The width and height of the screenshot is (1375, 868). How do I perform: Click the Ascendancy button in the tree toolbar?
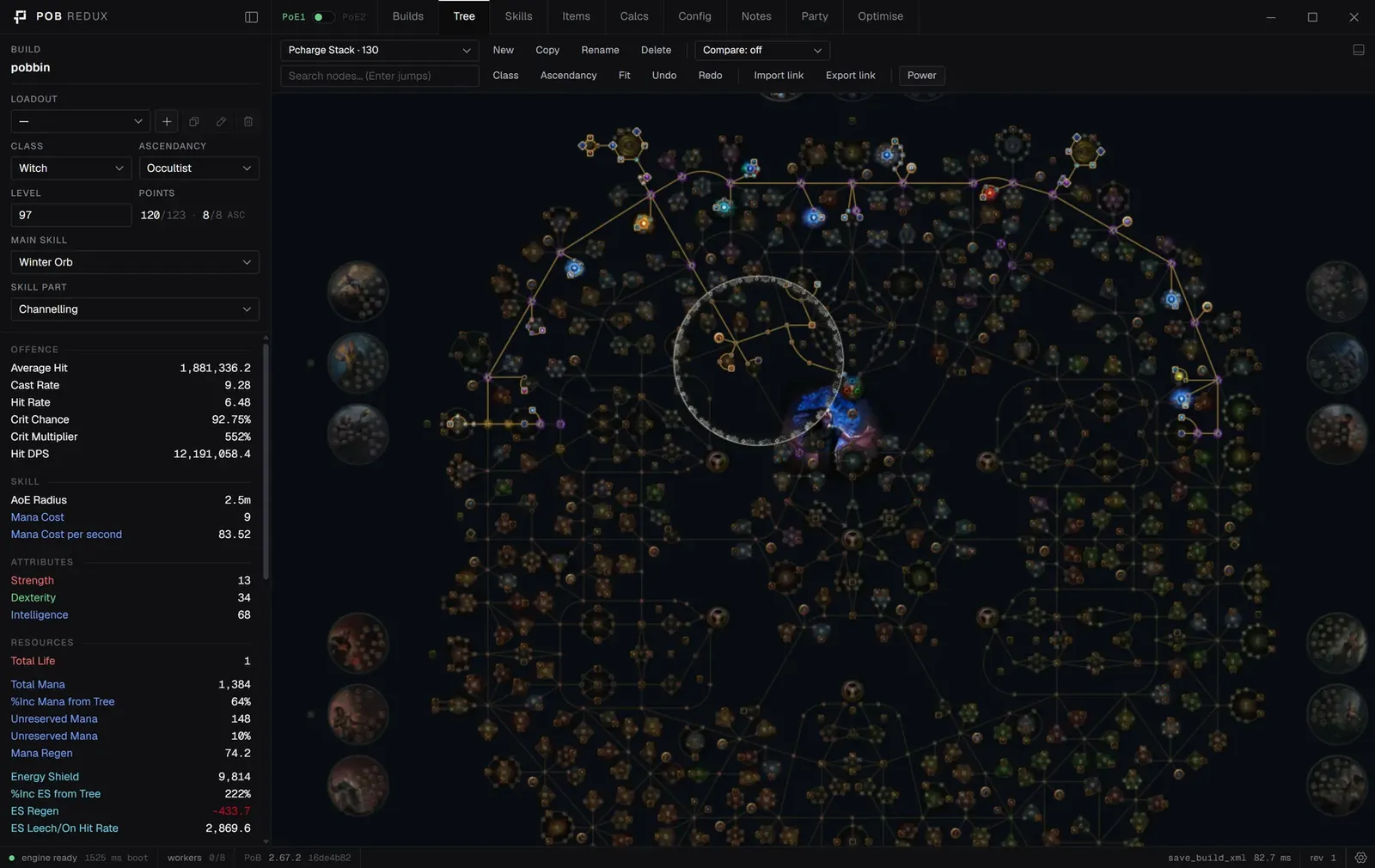pyautogui.click(x=568, y=76)
